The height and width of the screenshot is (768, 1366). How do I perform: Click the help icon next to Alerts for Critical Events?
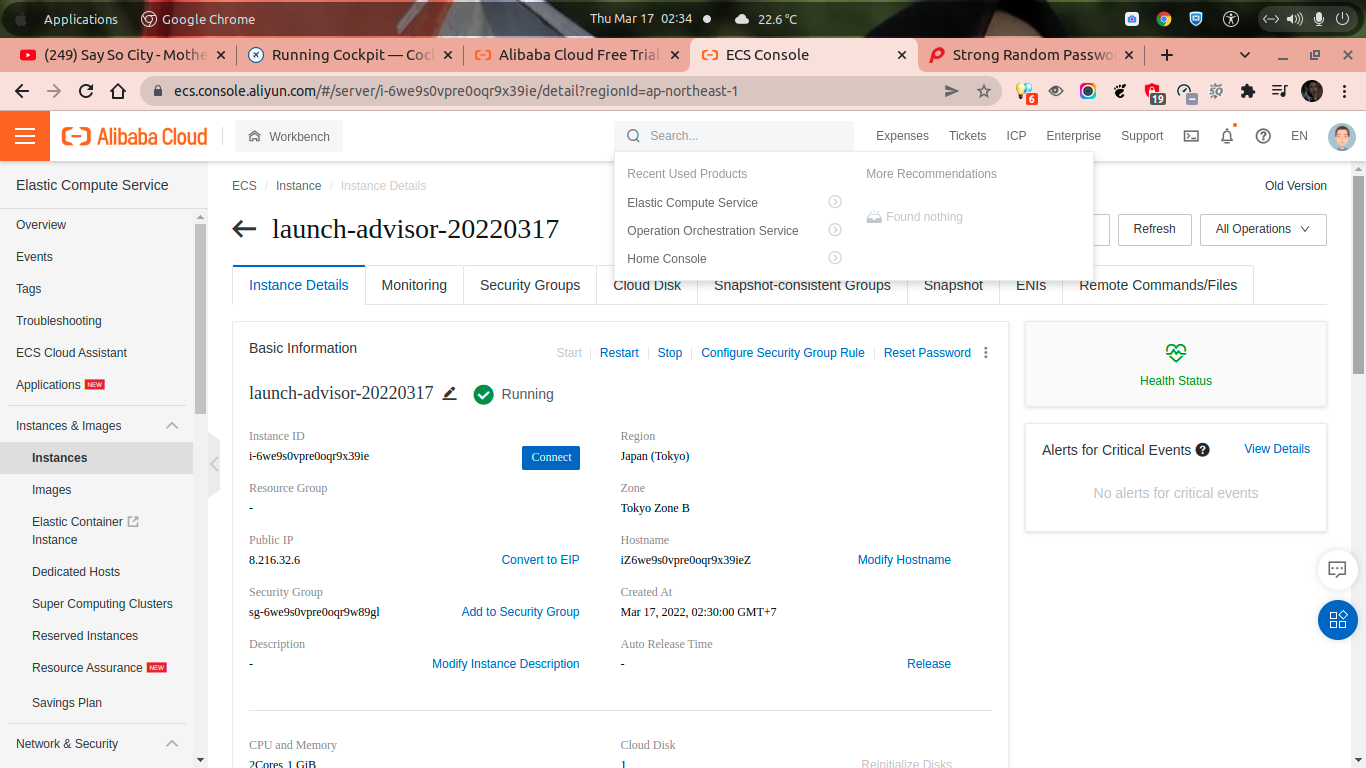point(1203,450)
